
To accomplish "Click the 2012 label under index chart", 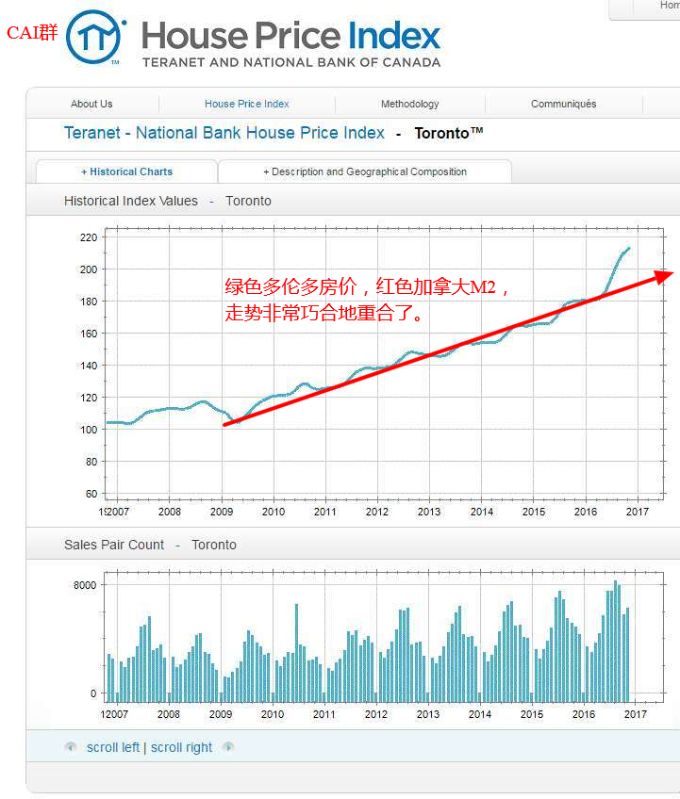I will 377,512.
